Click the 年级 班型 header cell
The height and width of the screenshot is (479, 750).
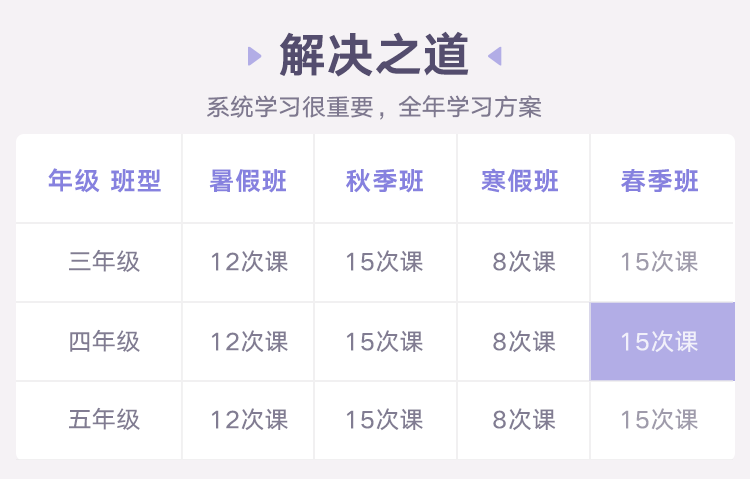(x=99, y=178)
